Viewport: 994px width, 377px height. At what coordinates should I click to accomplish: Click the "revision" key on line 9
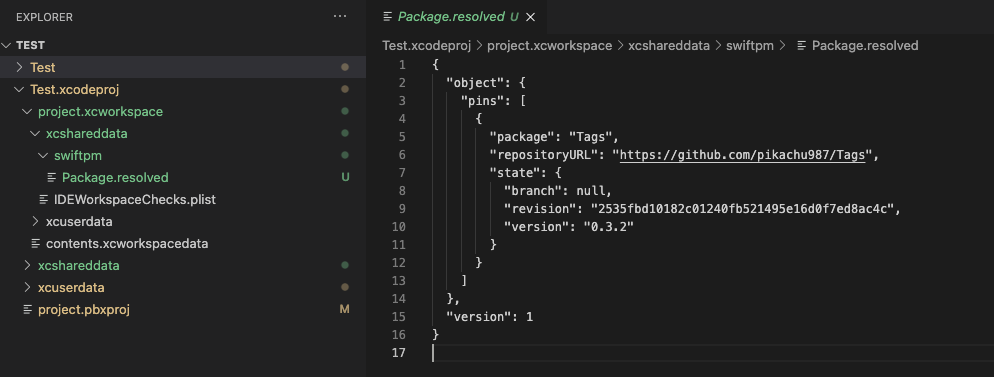(539, 209)
